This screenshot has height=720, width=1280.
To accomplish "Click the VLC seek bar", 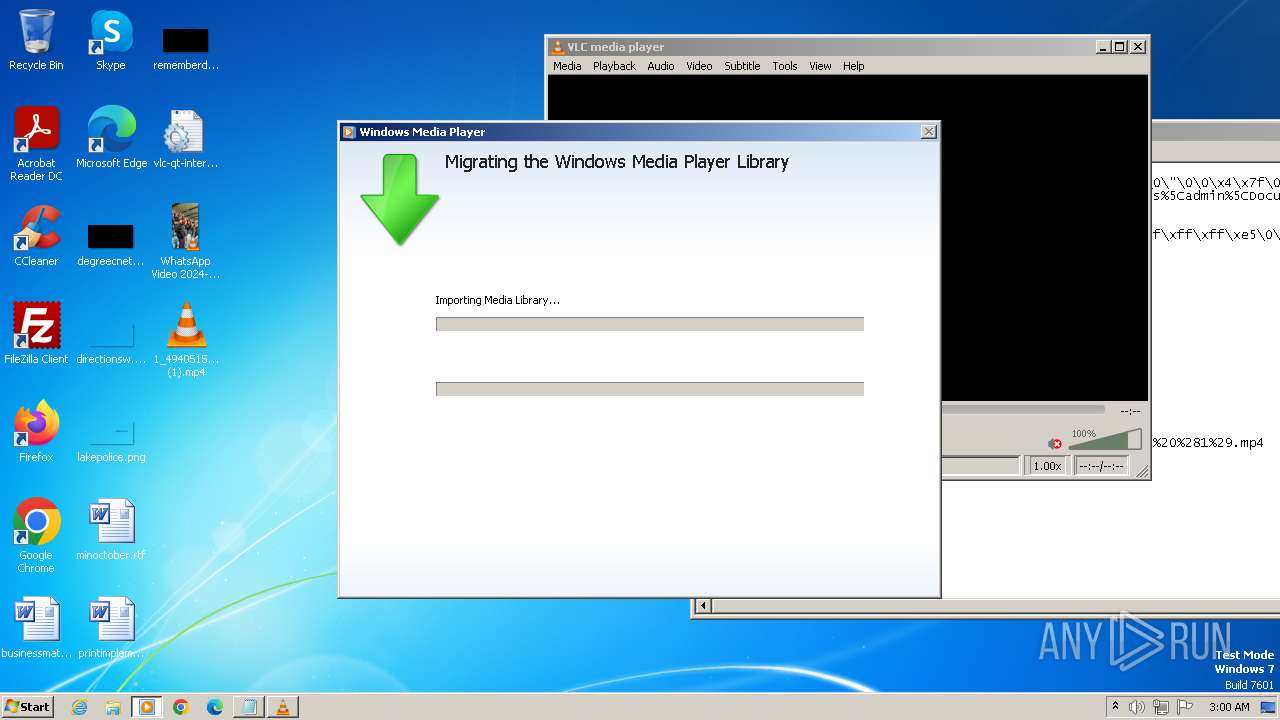I will tap(1023, 409).
